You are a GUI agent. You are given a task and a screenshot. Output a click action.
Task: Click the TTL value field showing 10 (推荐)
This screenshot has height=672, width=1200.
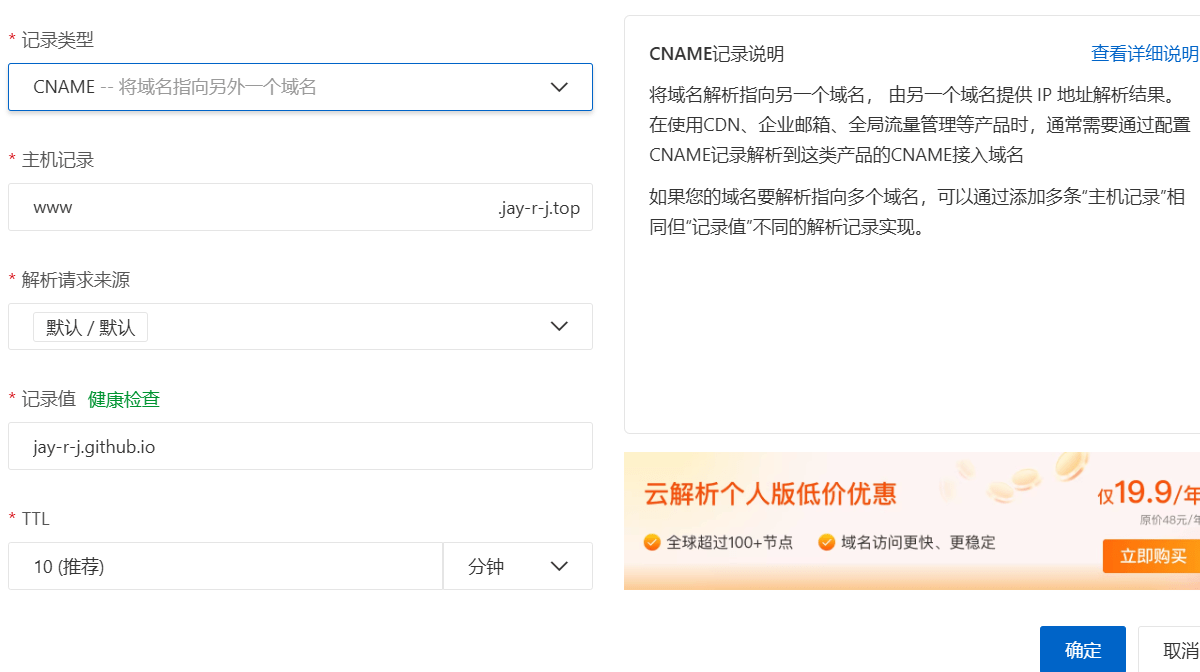pos(225,567)
